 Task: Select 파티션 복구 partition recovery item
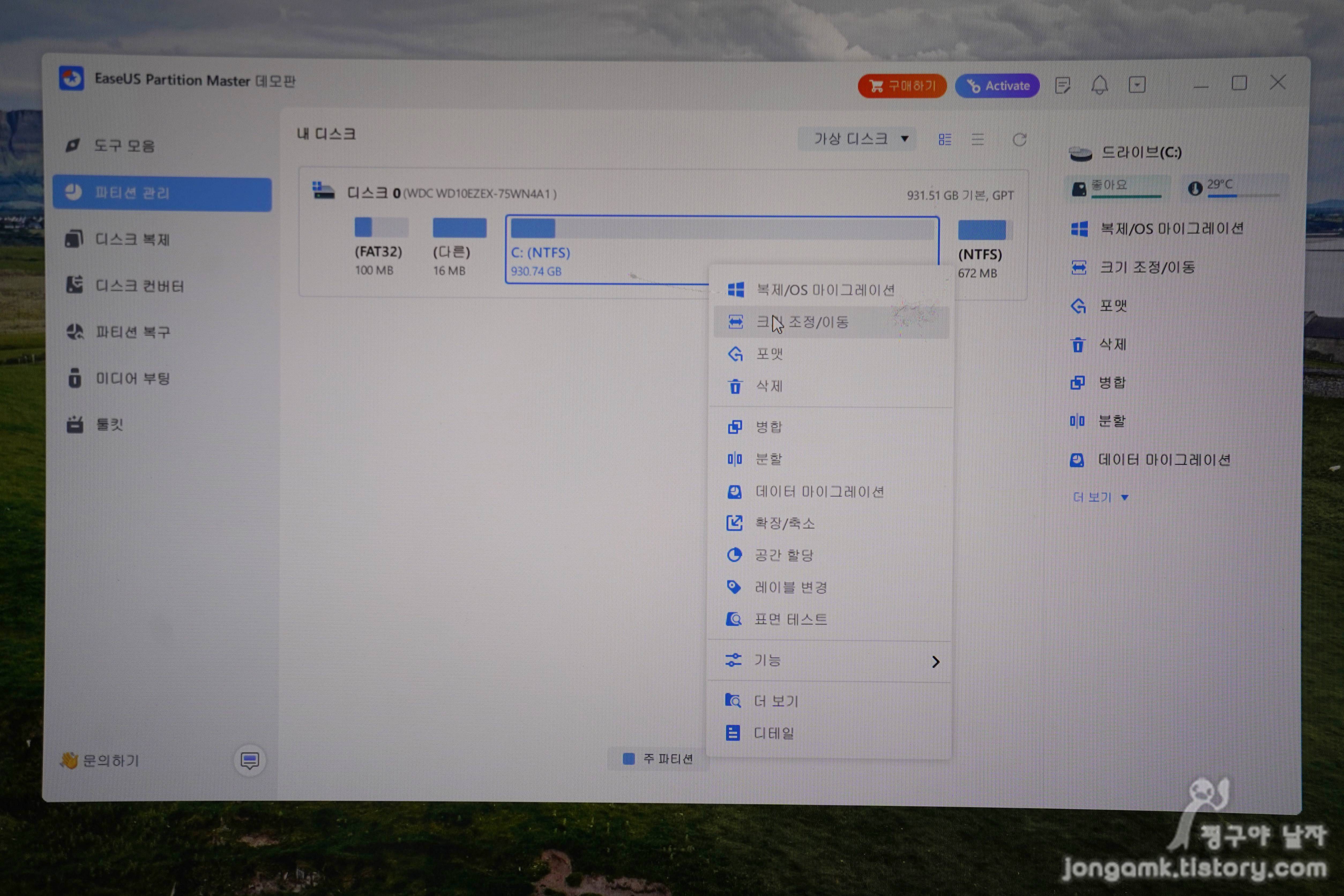click(132, 332)
